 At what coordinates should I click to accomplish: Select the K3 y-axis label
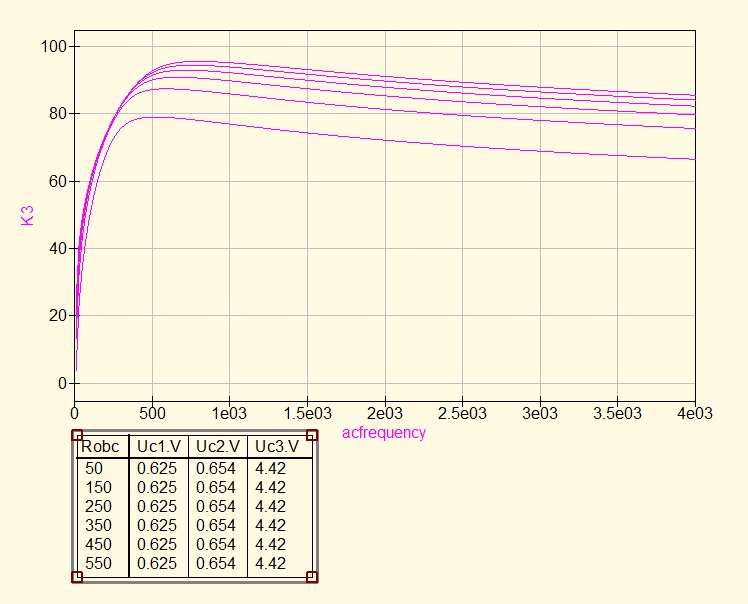pos(27,215)
